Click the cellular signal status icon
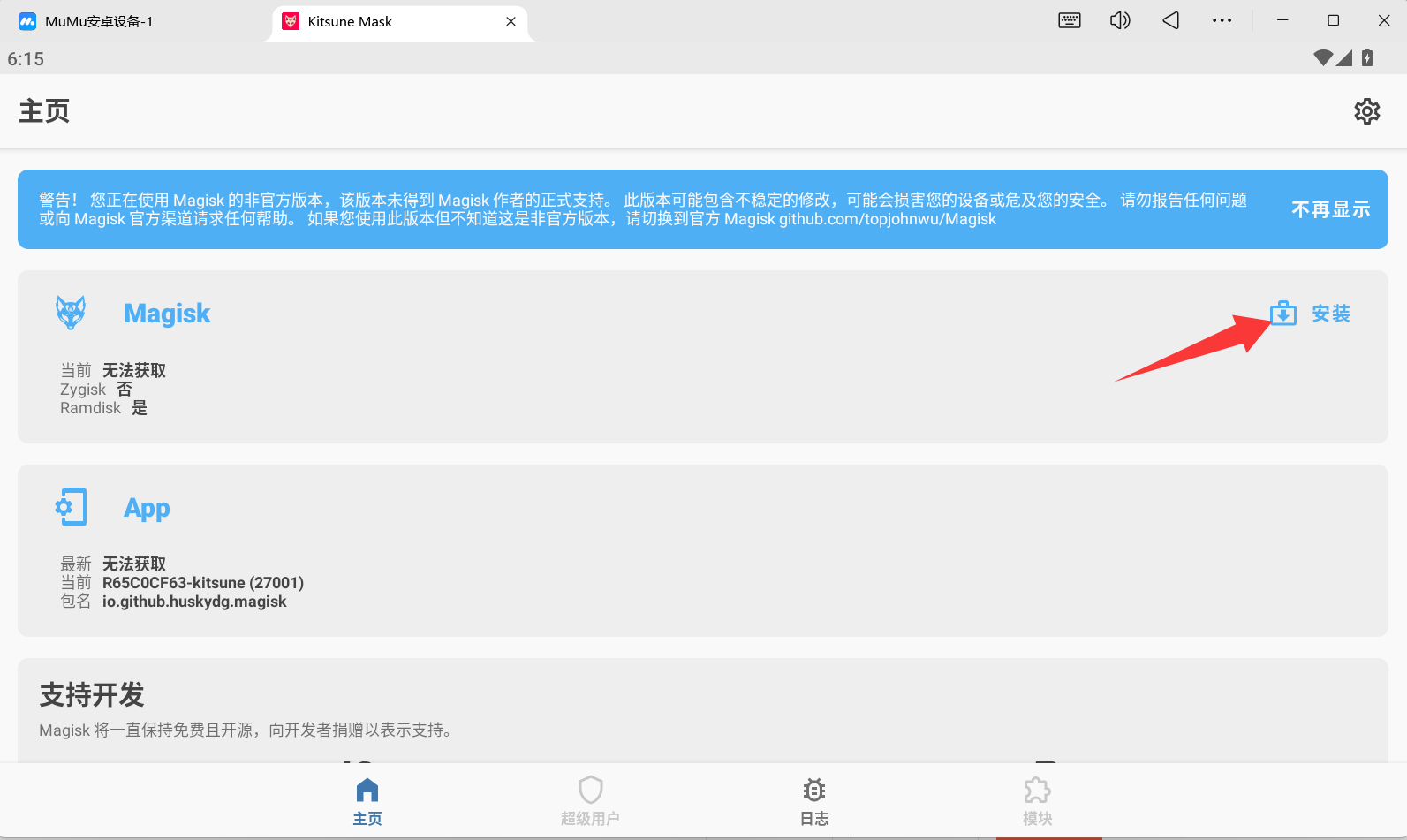 pos(1344,58)
